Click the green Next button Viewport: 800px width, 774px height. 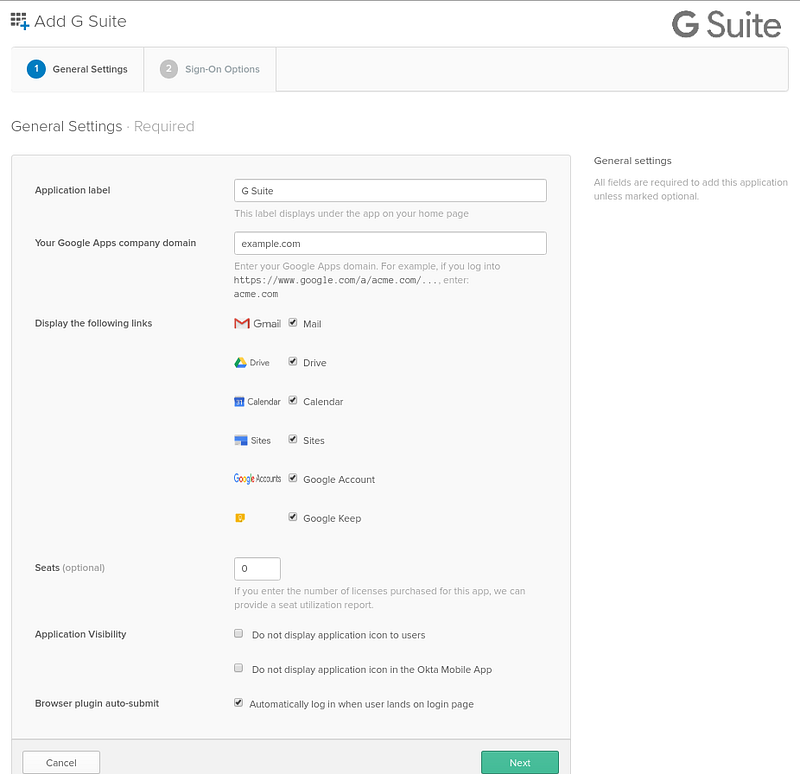pyautogui.click(x=519, y=762)
